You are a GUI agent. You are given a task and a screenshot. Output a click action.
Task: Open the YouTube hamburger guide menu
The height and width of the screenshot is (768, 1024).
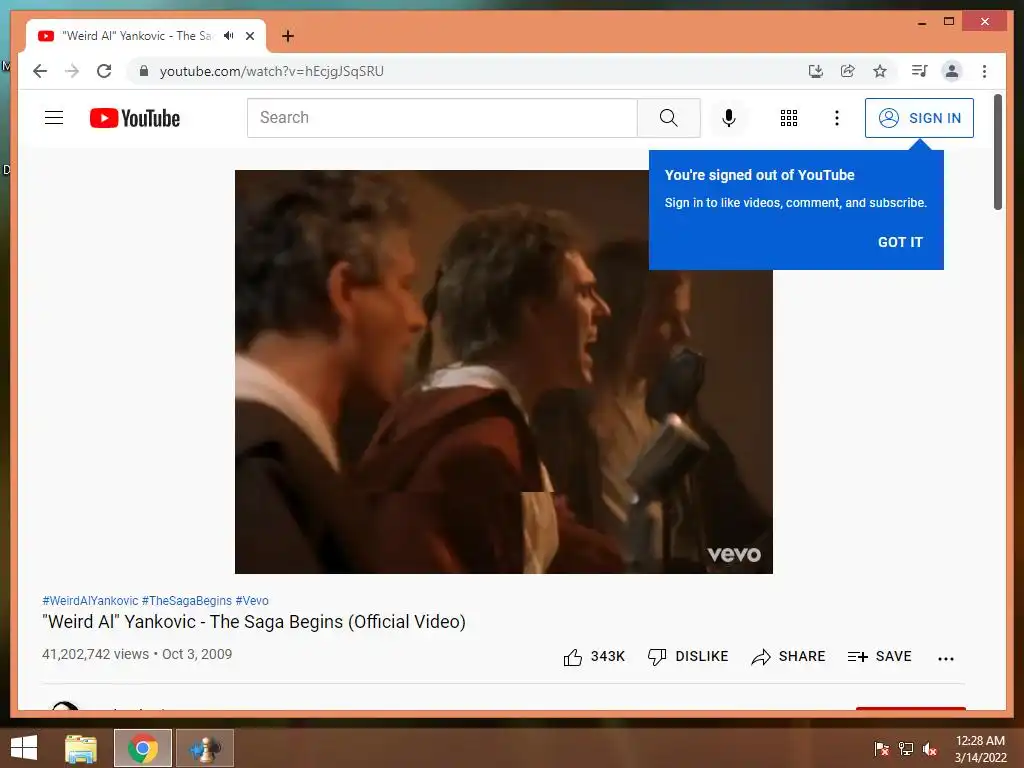tap(54, 118)
